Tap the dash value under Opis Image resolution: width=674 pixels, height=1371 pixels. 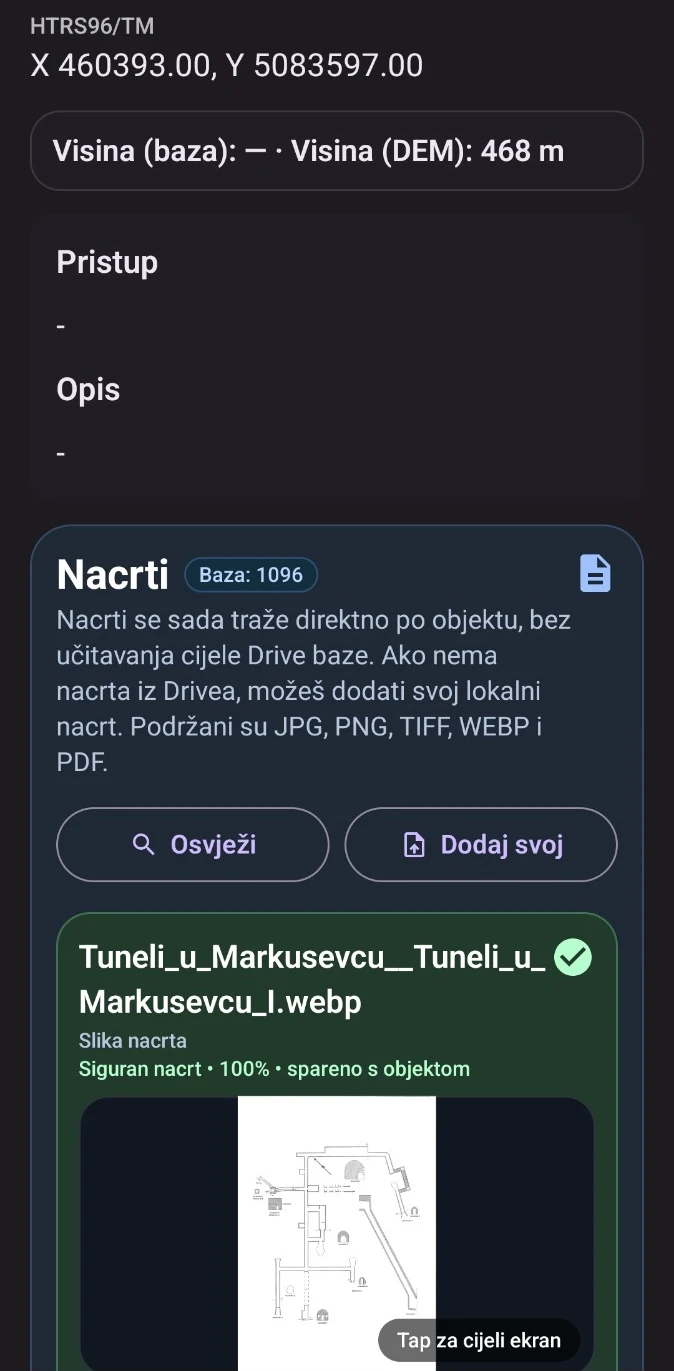(61, 454)
